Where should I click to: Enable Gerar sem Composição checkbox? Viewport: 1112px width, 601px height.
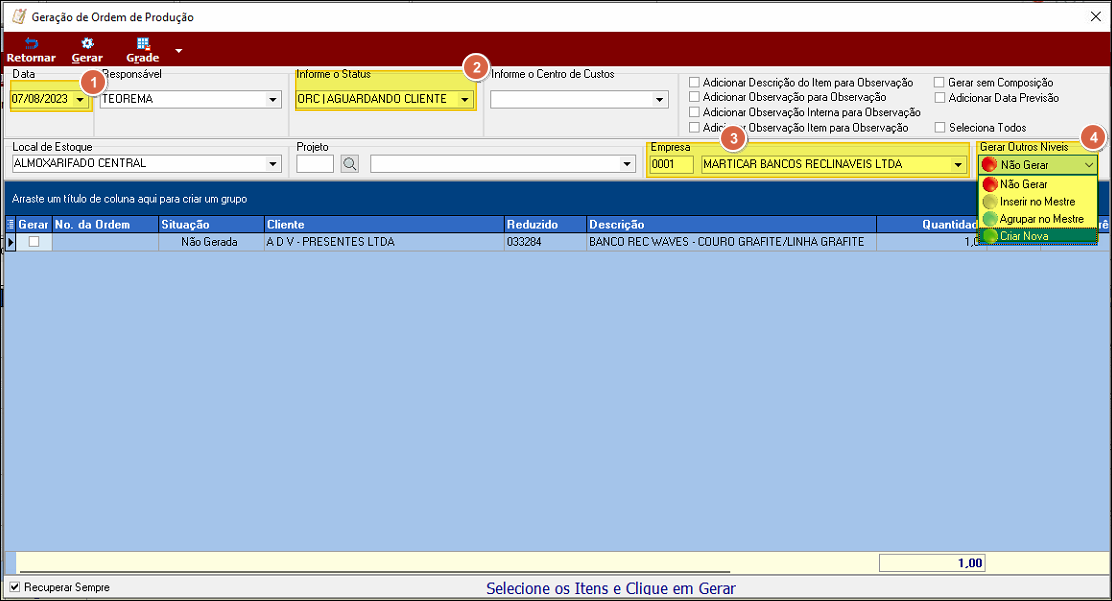coord(940,82)
